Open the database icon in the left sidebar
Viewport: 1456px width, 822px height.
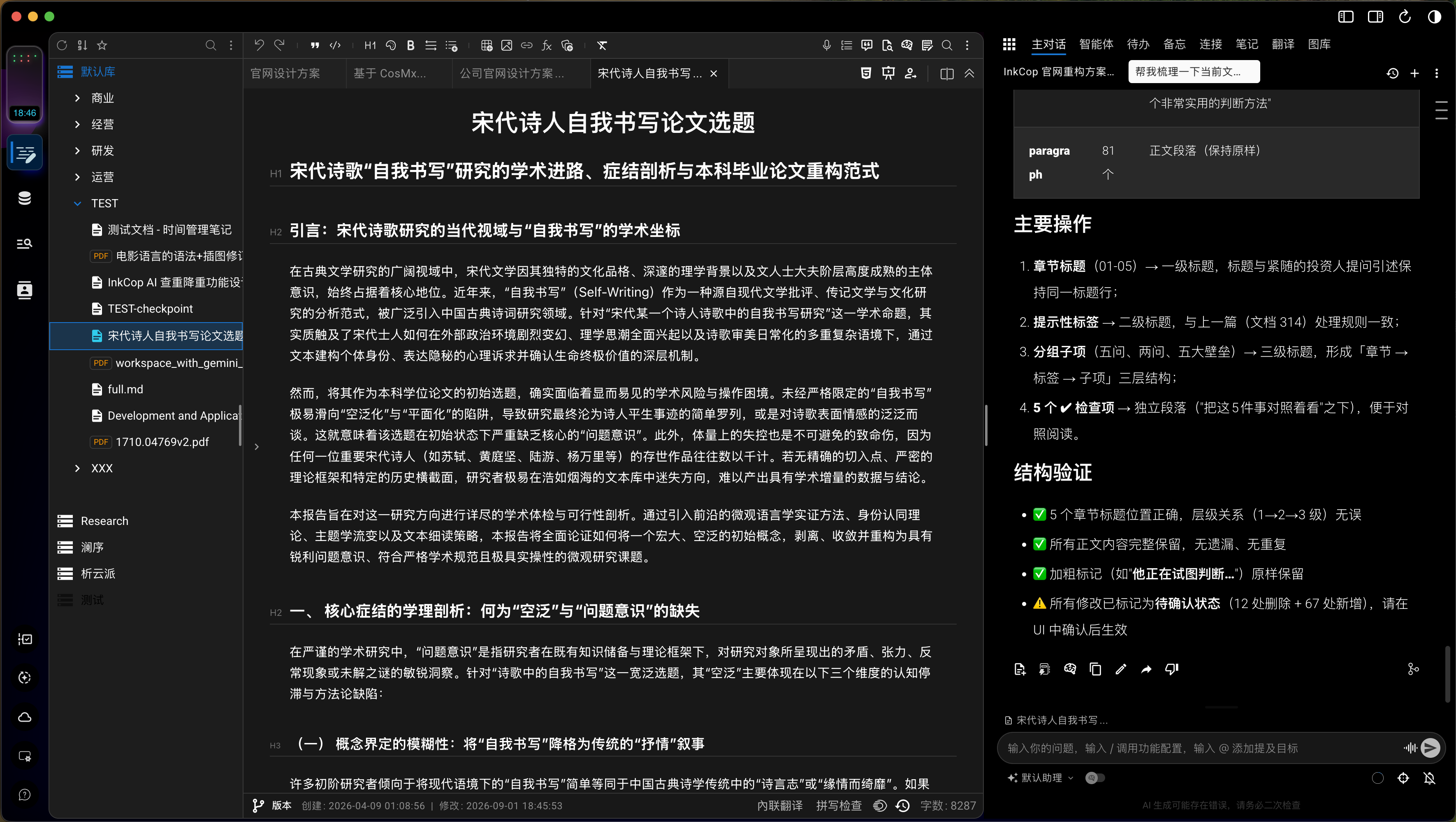click(24, 198)
